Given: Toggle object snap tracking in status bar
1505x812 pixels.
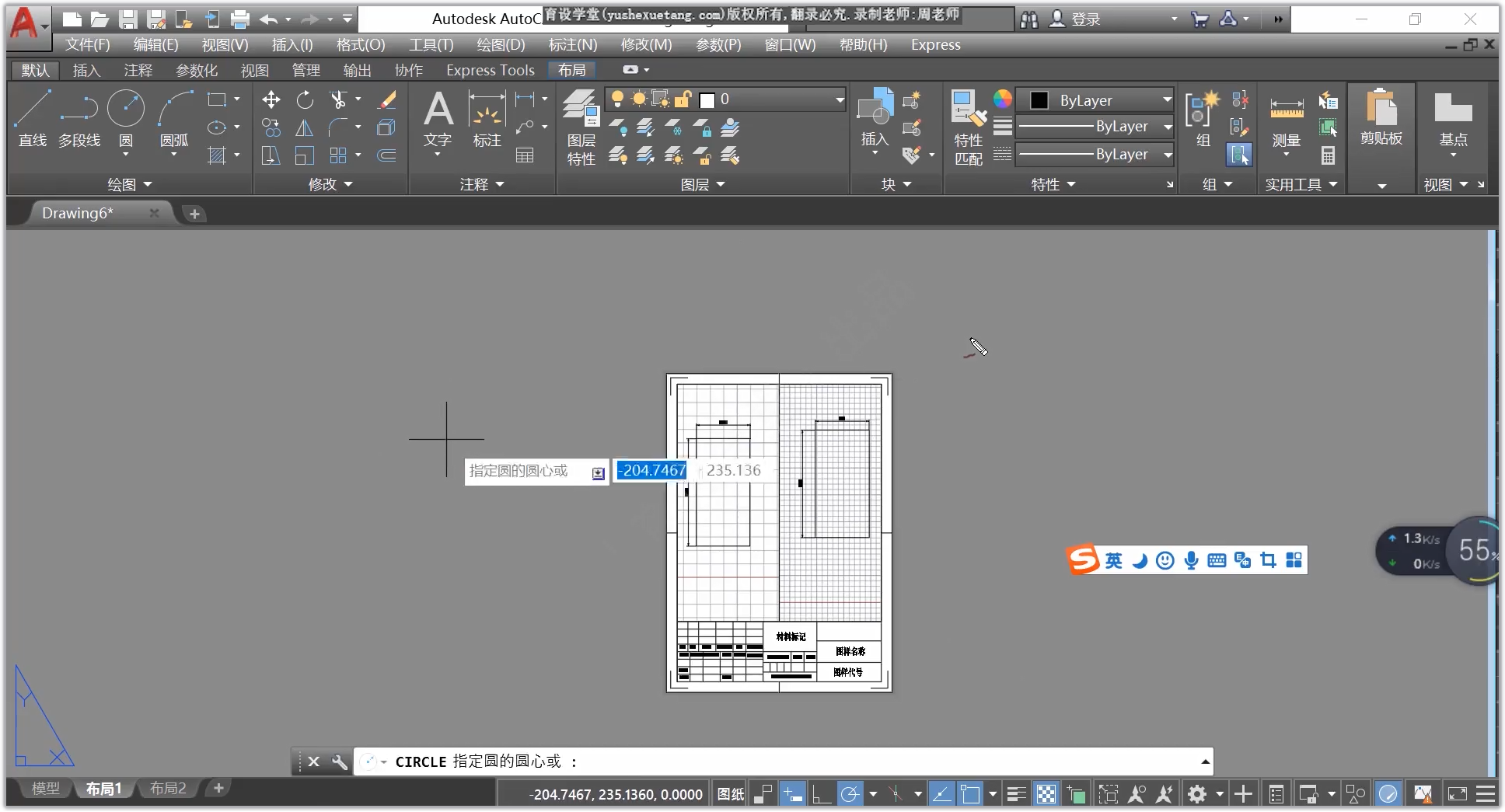Looking at the screenshot, I should (941, 794).
